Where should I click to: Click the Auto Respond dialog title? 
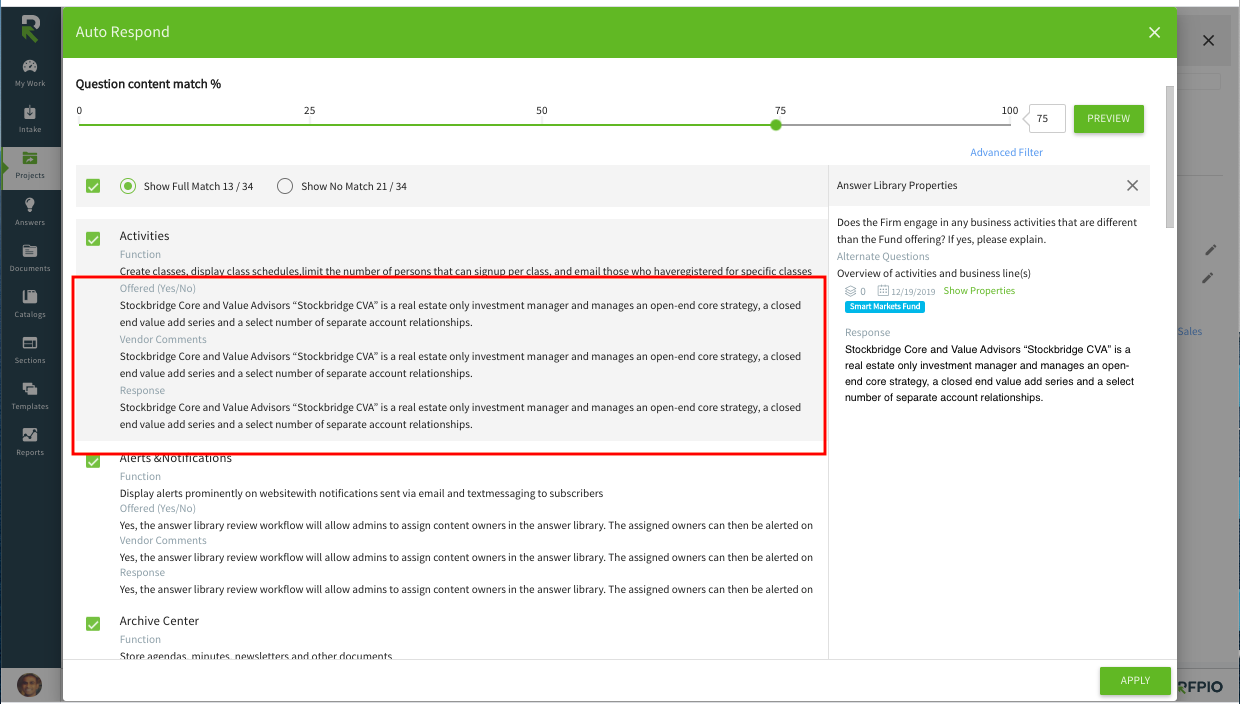(123, 32)
